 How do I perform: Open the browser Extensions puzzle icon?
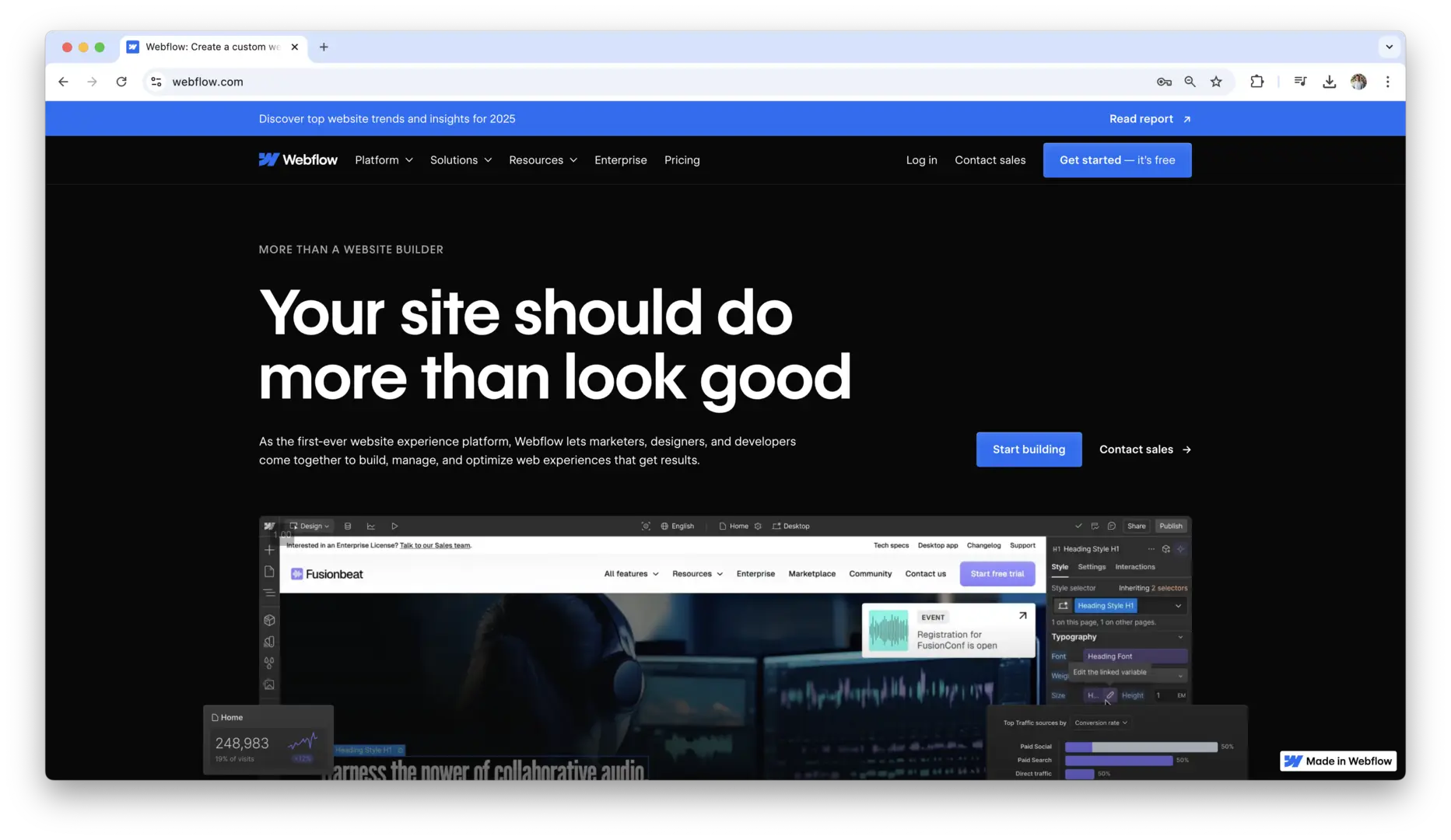[x=1256, y=82]
